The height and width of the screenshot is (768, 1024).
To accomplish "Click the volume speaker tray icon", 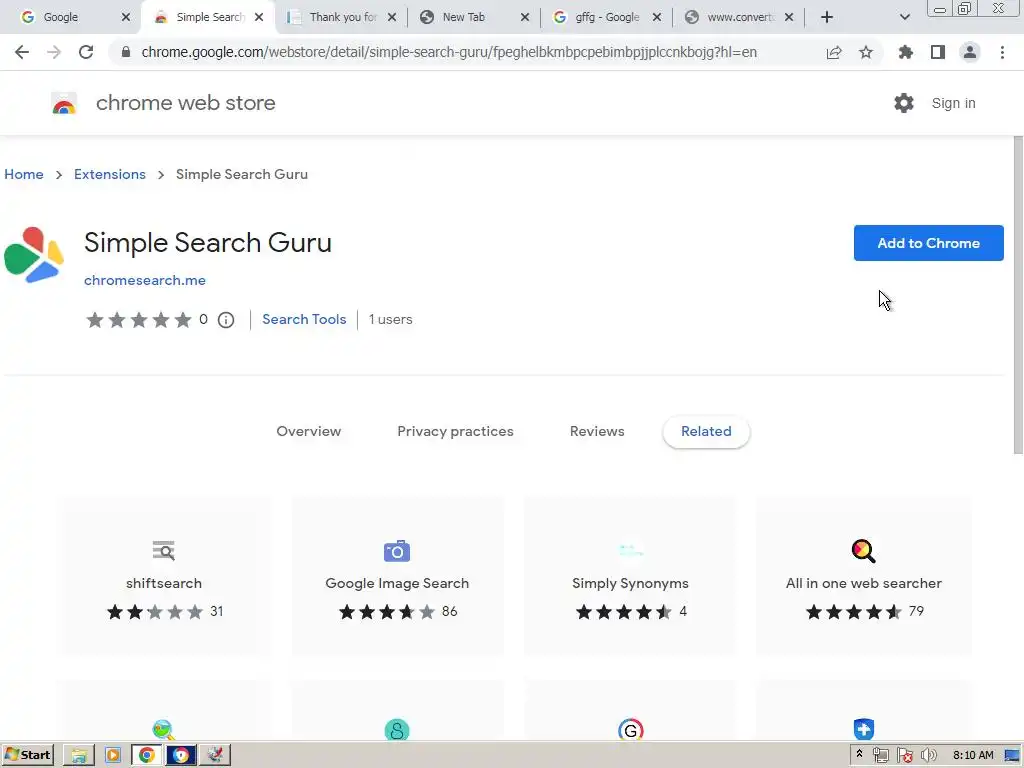I will (928, 756).
